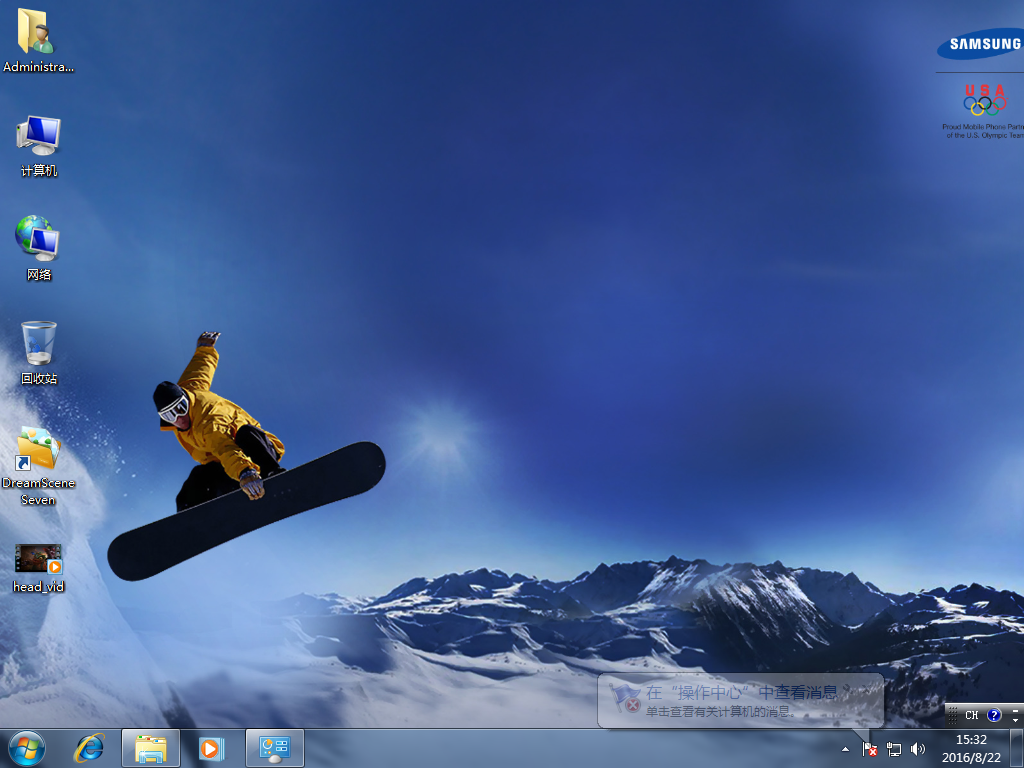
Task: Click the network tray icon
Action: 894,748
